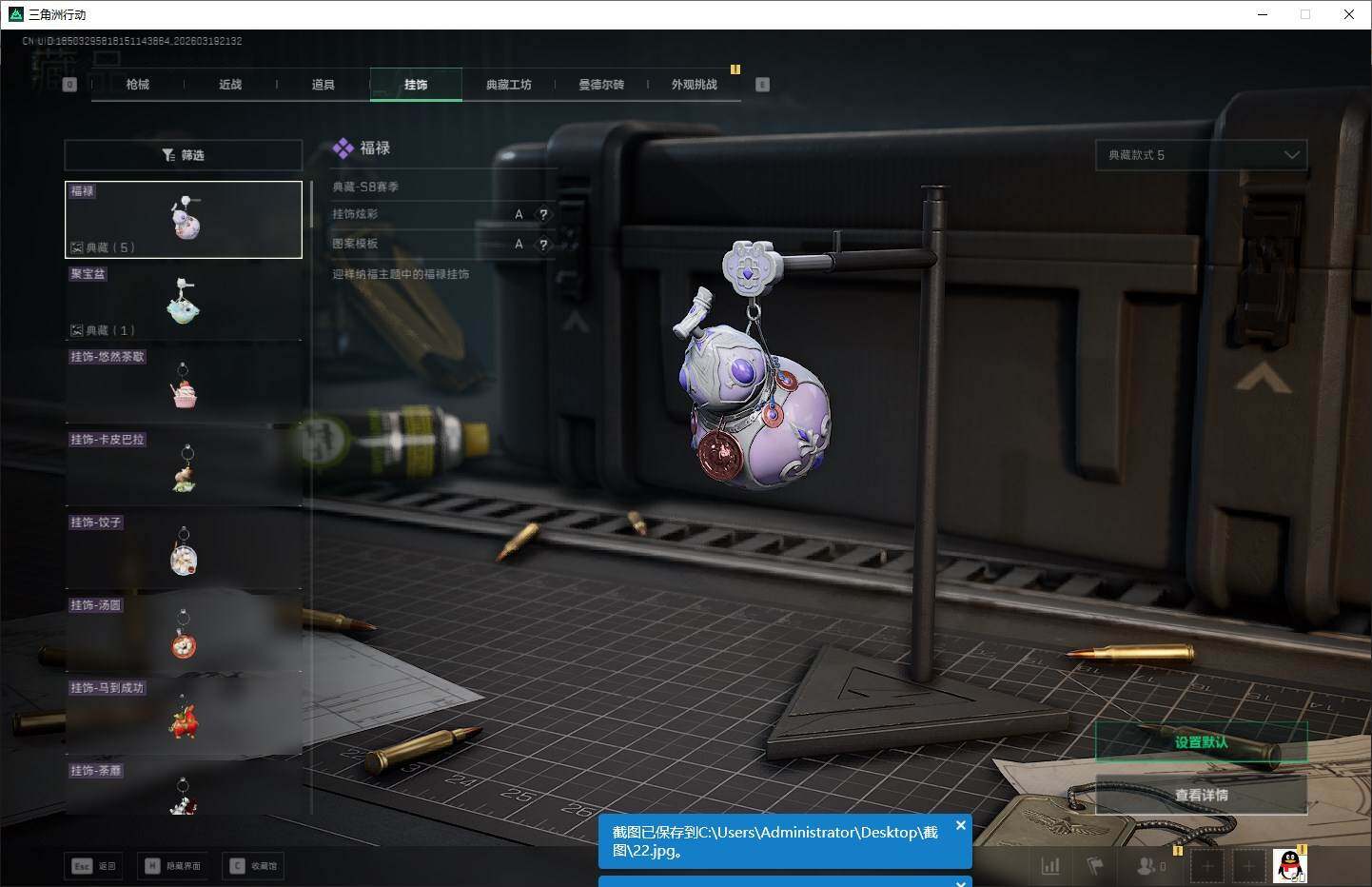Click the collection icon beside 典藏（5）
This screenshot has height=887, width=1372.
click(x=76, y=247)
